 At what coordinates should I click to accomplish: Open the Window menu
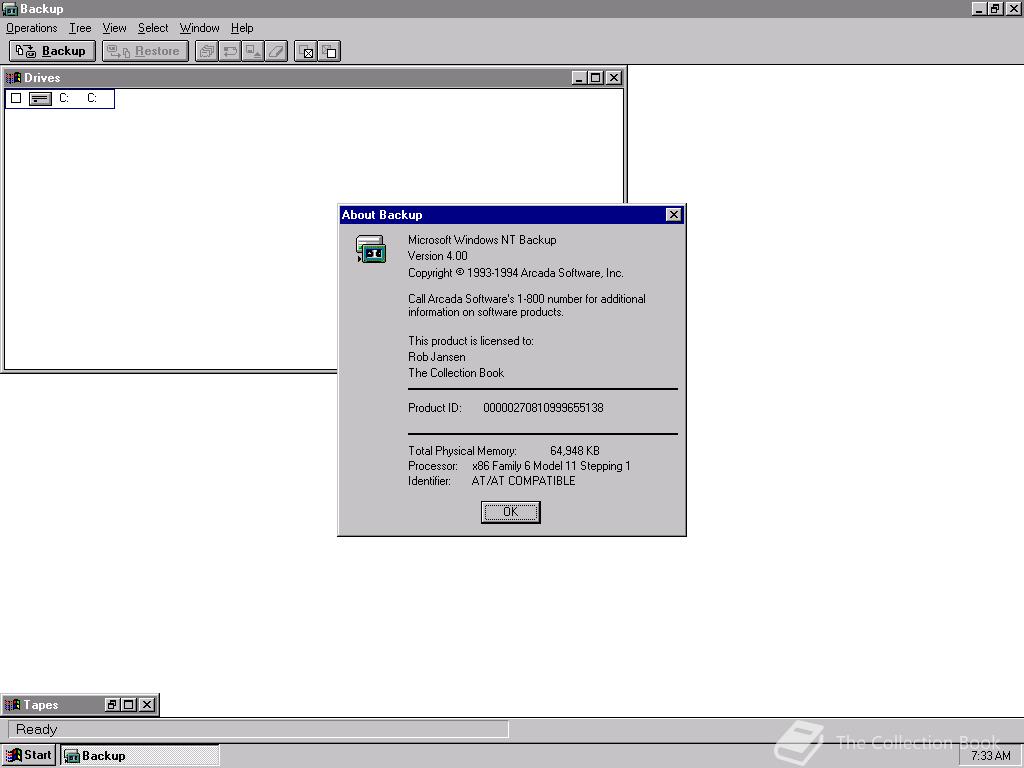point(199,28)
